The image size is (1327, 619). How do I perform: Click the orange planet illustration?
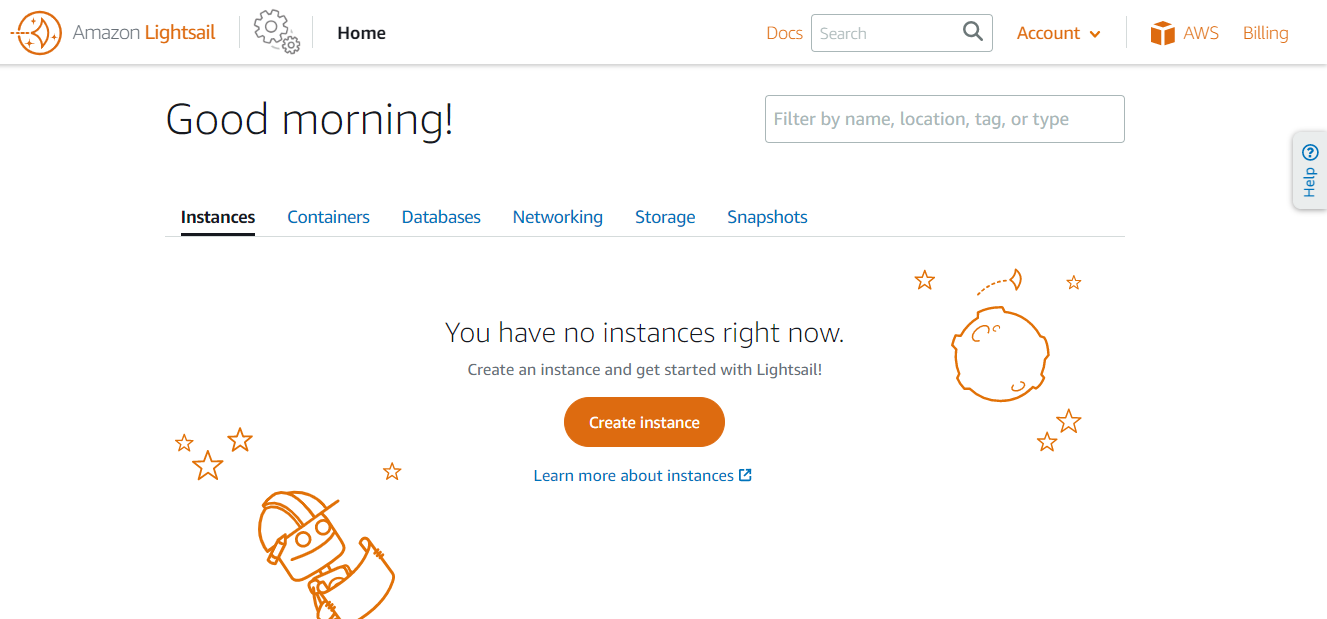(x=999, y=353)
